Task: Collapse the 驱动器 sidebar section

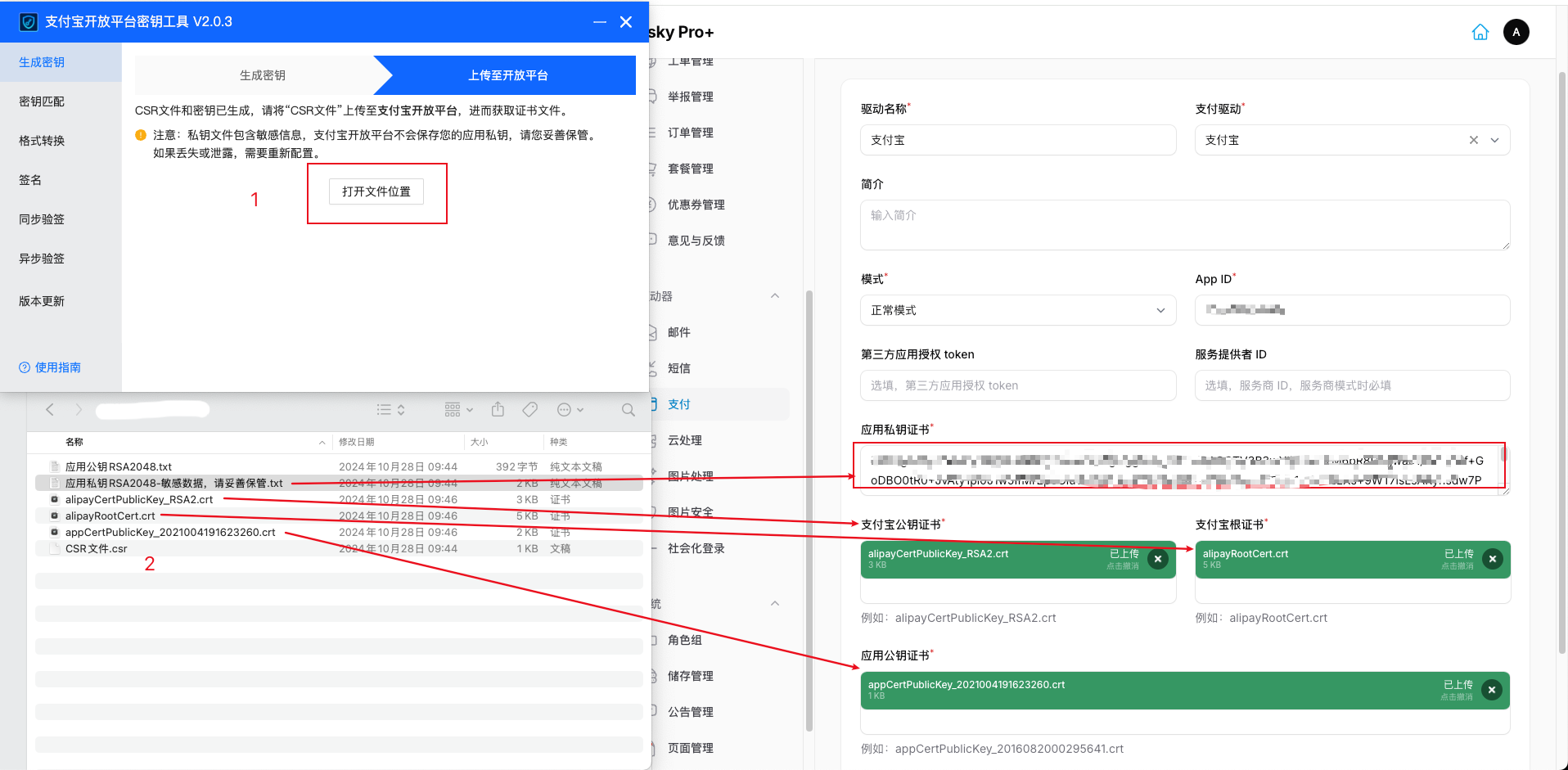Action: [775, 296]
